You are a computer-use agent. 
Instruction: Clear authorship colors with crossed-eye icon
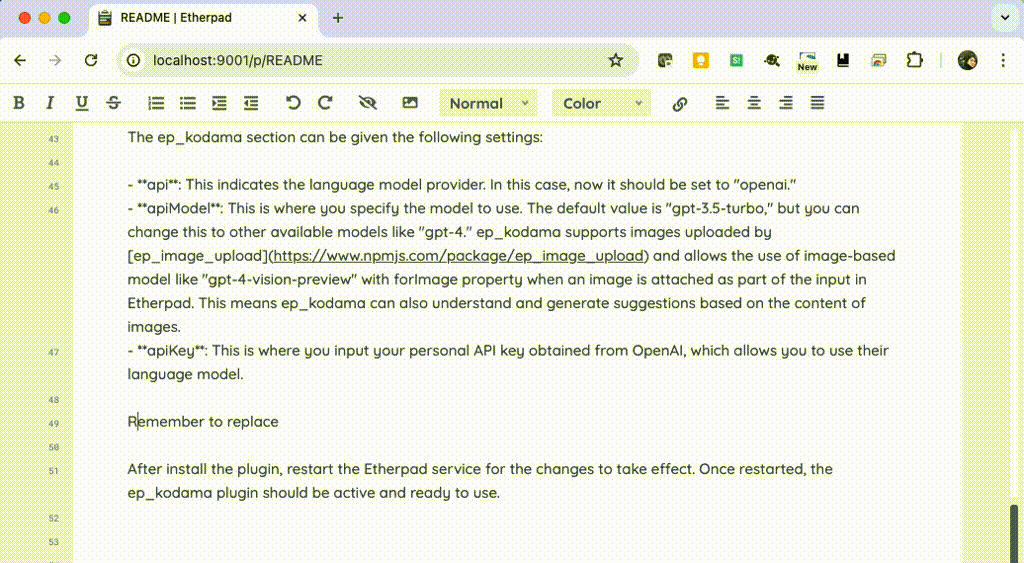pyautogui.click(x=368, y=103)
